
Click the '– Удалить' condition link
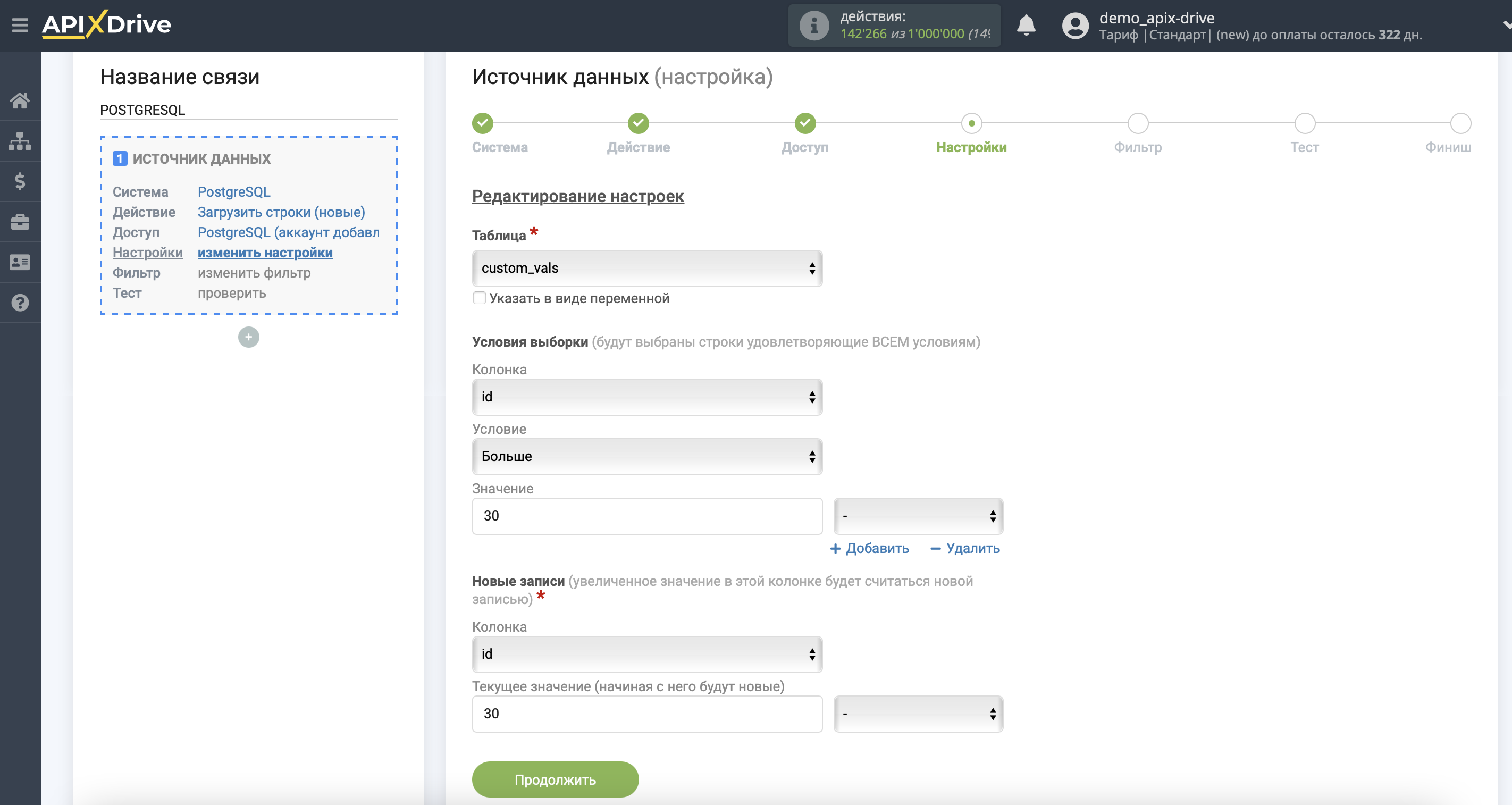pyautogui.click(x=965, y=548)
